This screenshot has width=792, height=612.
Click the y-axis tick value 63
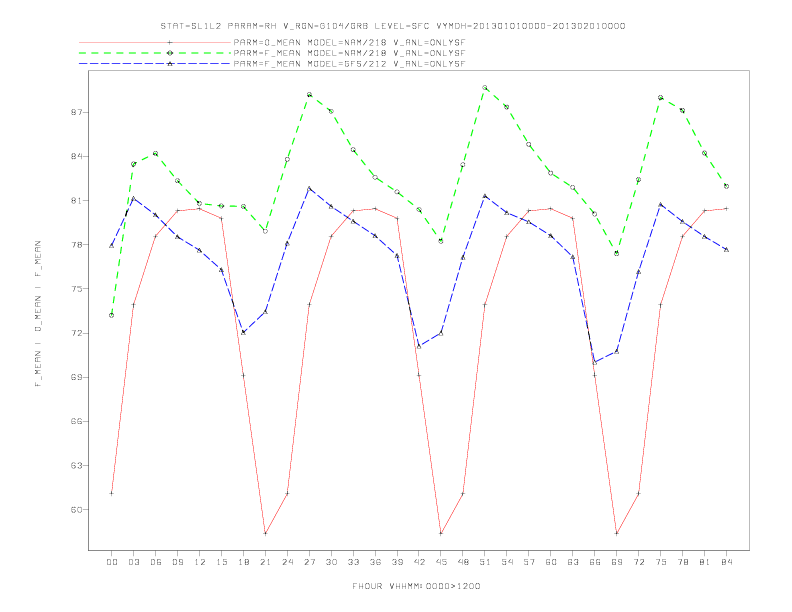click(76, 465)
